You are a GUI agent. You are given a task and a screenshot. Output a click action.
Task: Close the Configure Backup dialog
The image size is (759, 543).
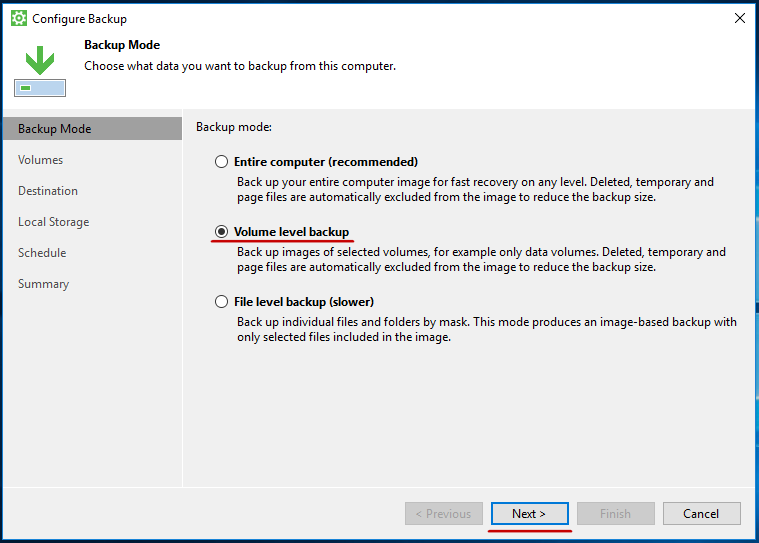pyautogui.click(x=739, y=18)
